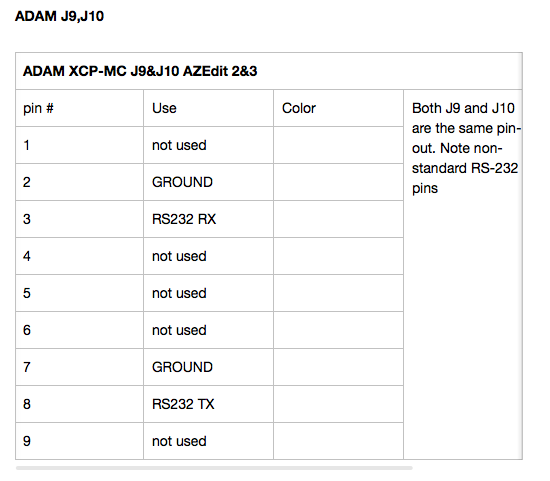Click the not used cell for pin 4
The image size is (550, 481).
(208, 256)
